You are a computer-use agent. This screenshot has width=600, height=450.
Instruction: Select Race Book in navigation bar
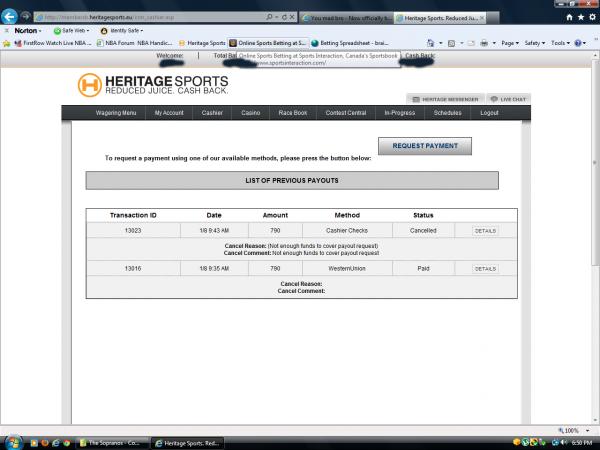293,113
